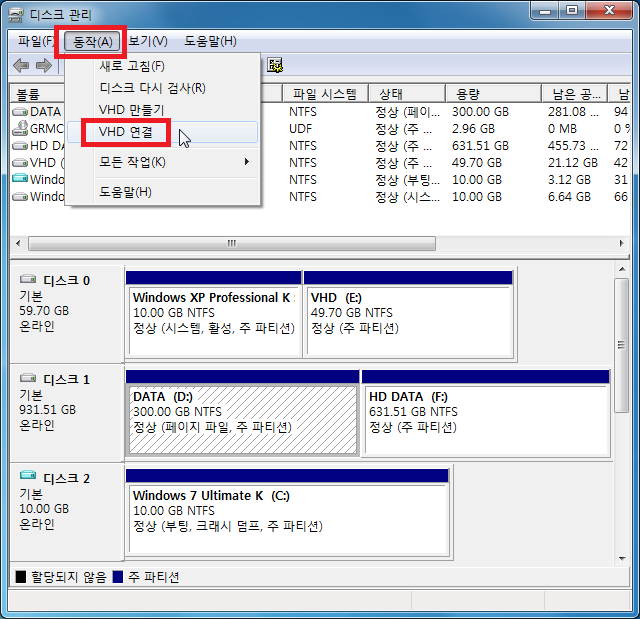Click the 49.70 GB capacity cell
Screen dimensions: 640x619
pyautogui.click(x=477, y=163)
